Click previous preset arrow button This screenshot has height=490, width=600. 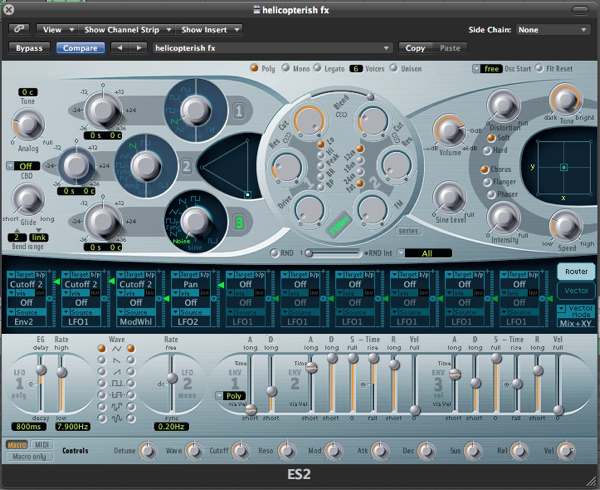[120, 48]
